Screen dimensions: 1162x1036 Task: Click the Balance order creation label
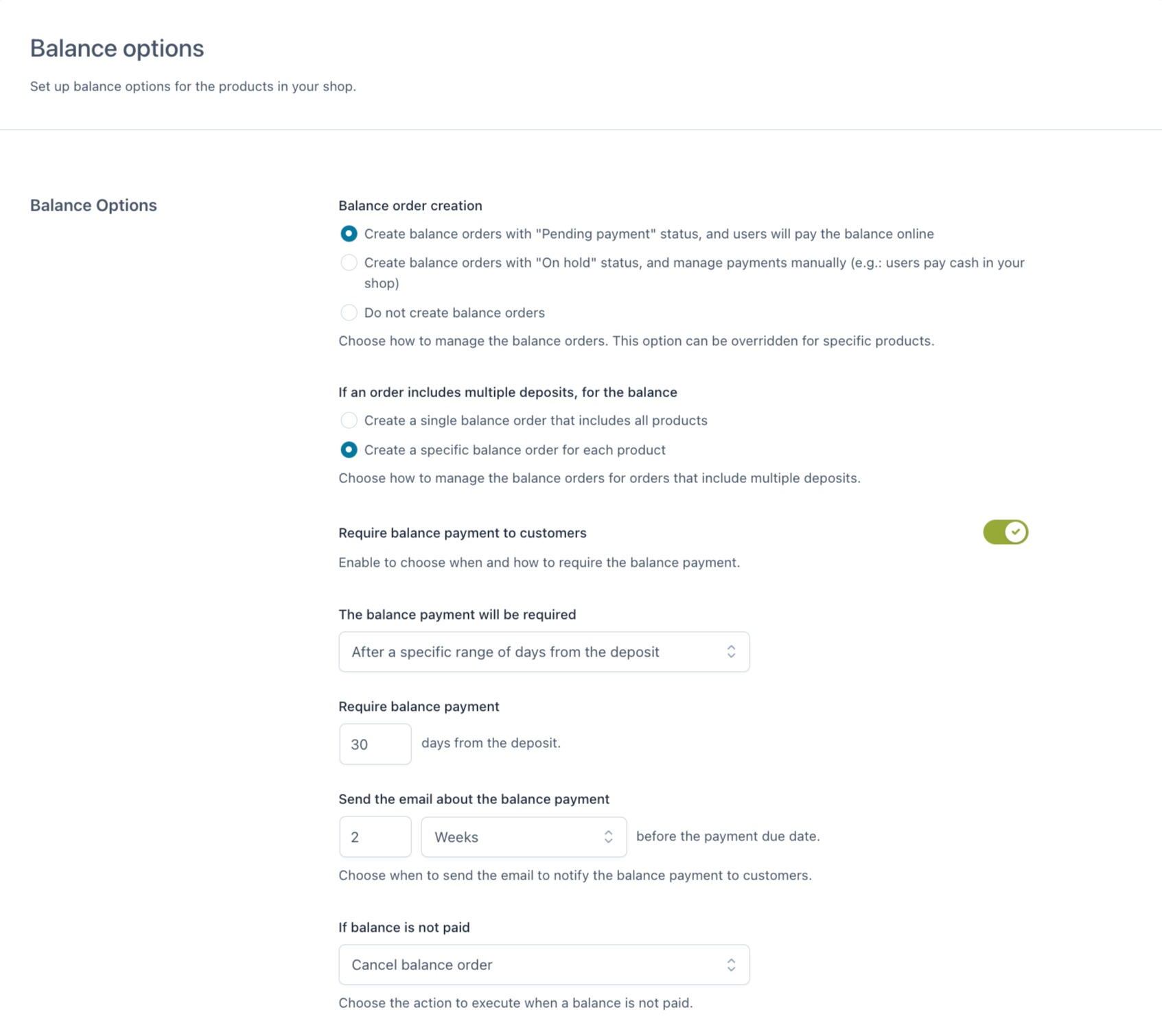click(410, 206)
